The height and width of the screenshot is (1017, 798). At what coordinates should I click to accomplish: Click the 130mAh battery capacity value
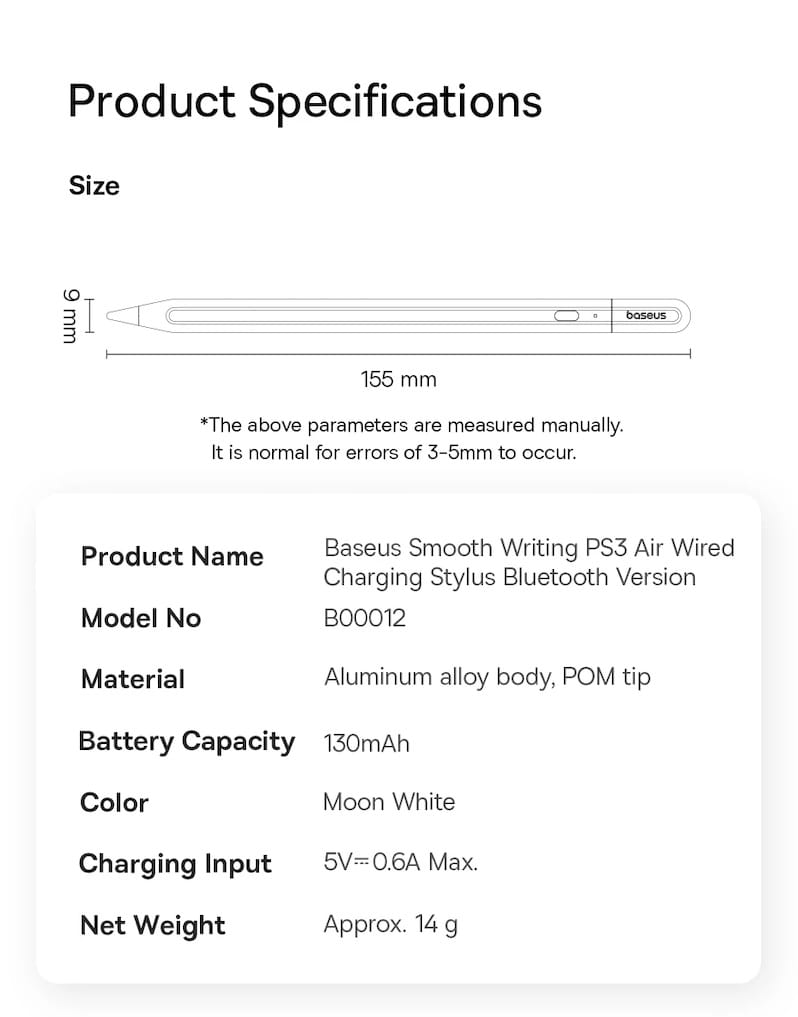(x=367, y=743)
